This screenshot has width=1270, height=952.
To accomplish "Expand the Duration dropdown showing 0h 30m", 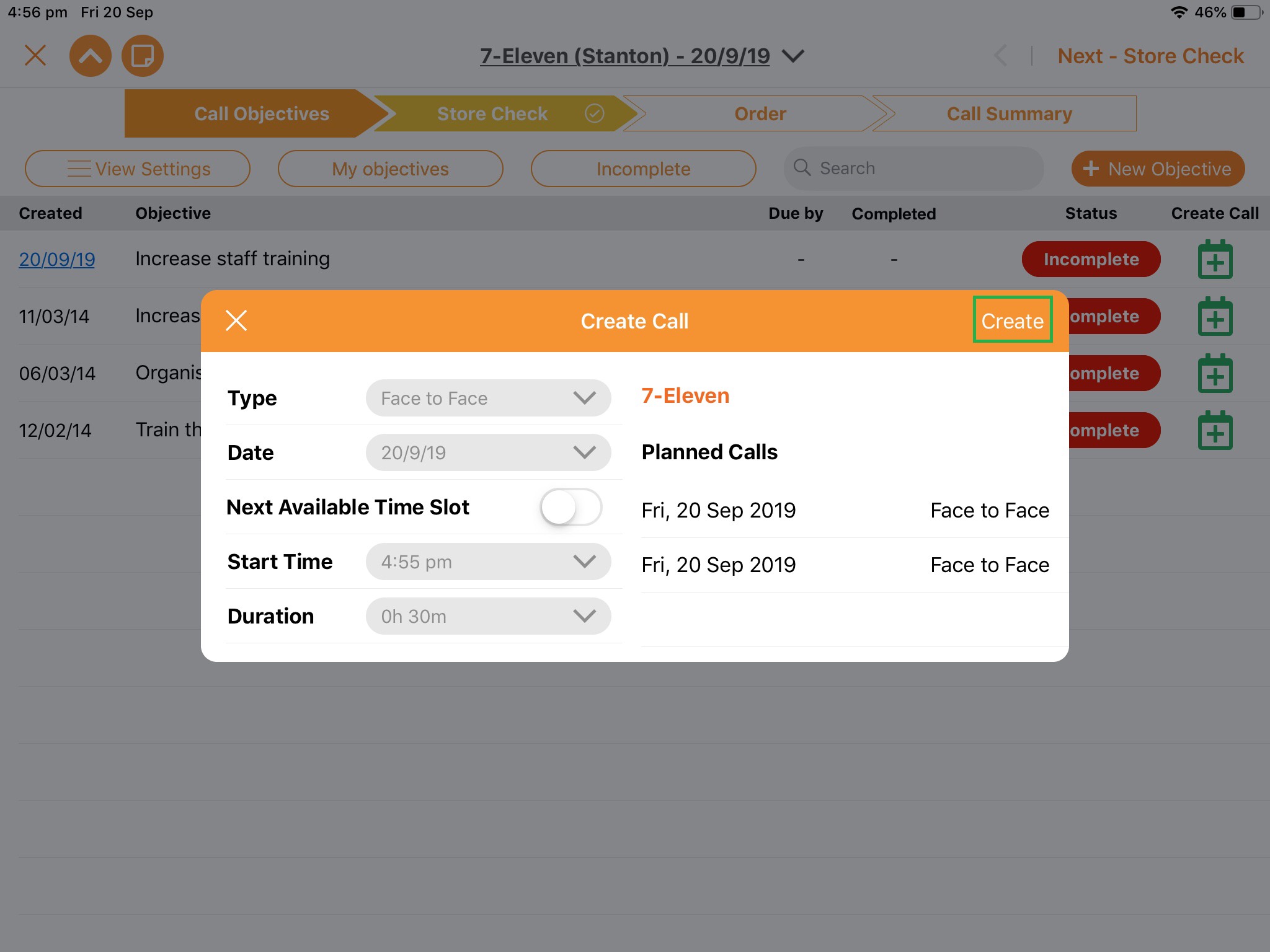I will point(488,616).
